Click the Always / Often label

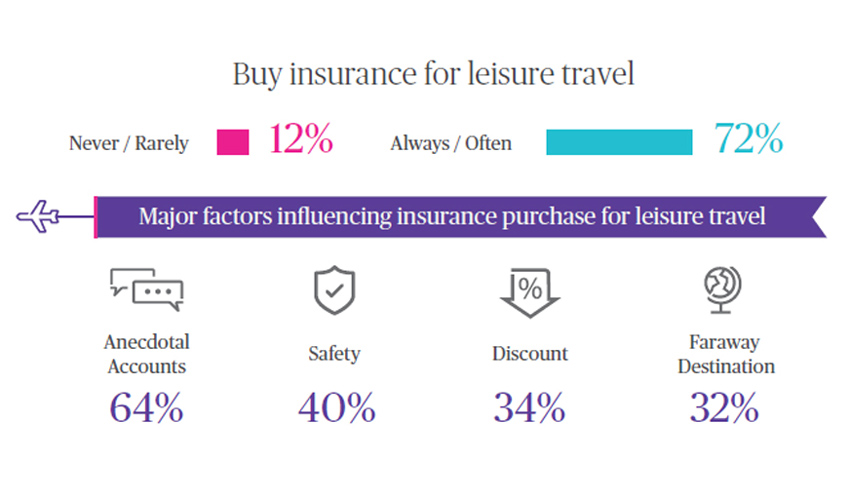pos(450,143)
